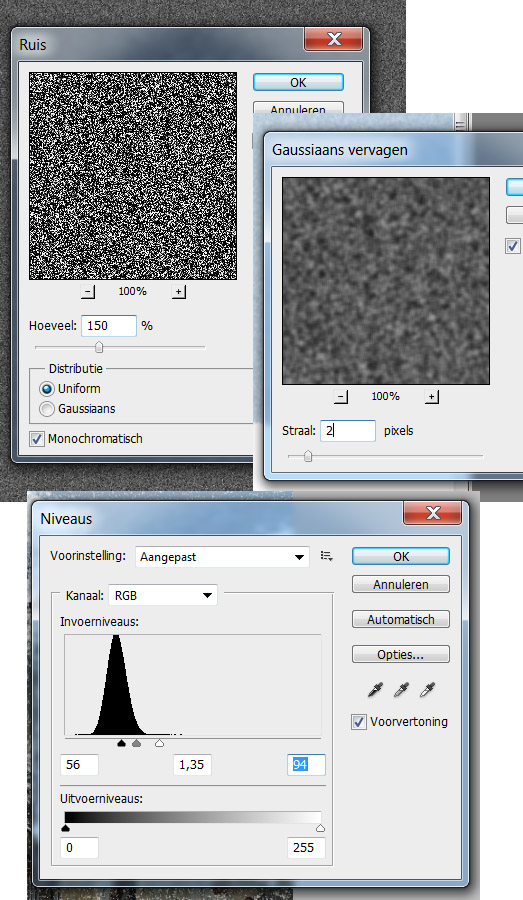
Task: Click the Ruis preview 100% zoom label
Action: (x=133, y=292)
